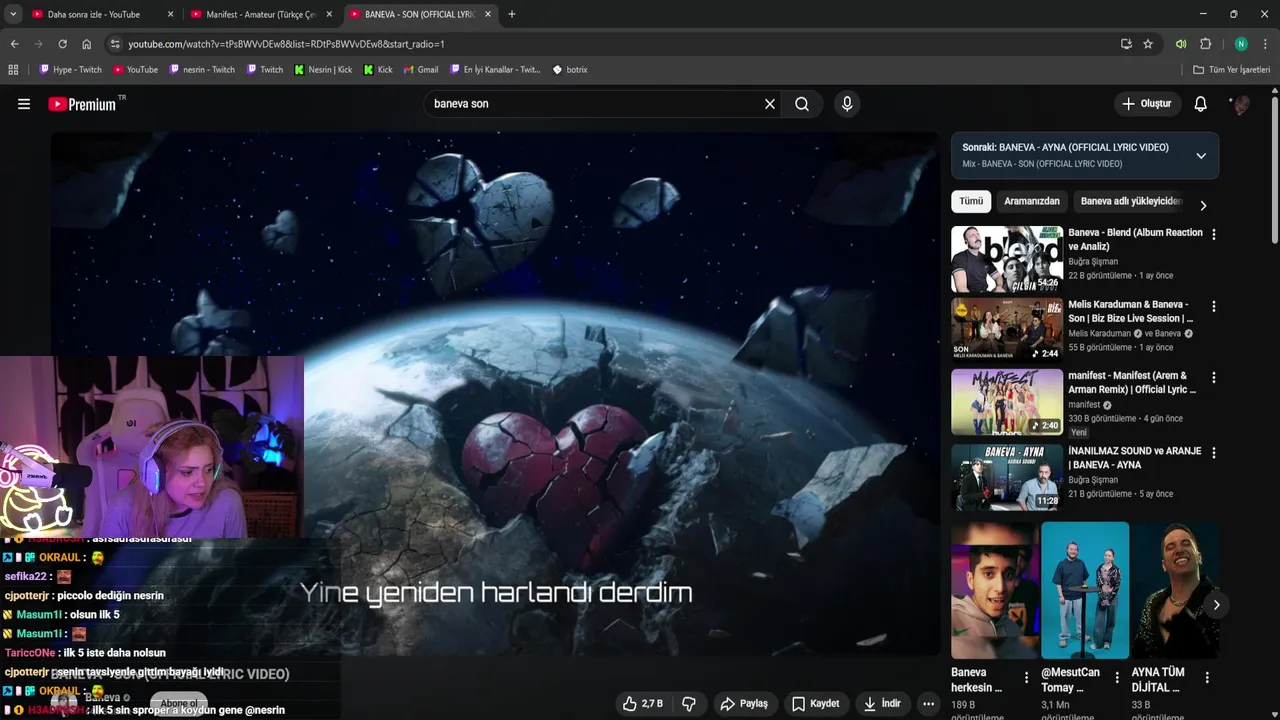Screen dimensions: 1280x720
Task: Open 'İNANILMAZ SOUND ve ARANJE' video title
Action: pos(1135,458)
